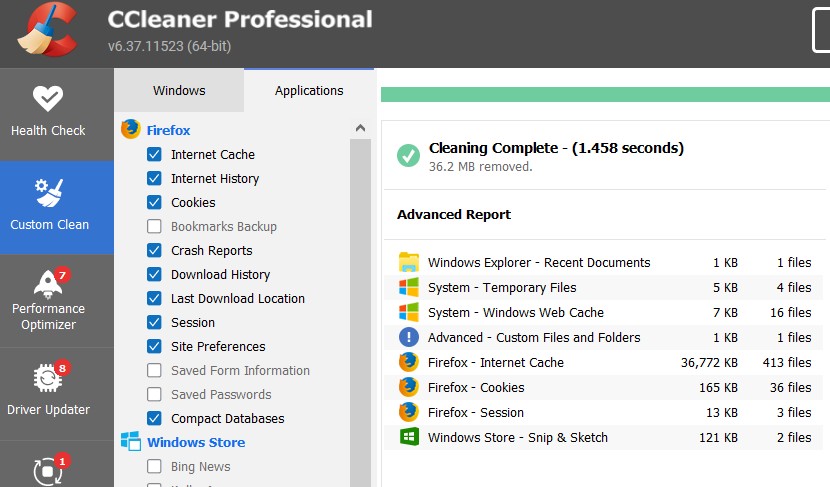Click the Firefox Cookies report icon

point(409,387)
